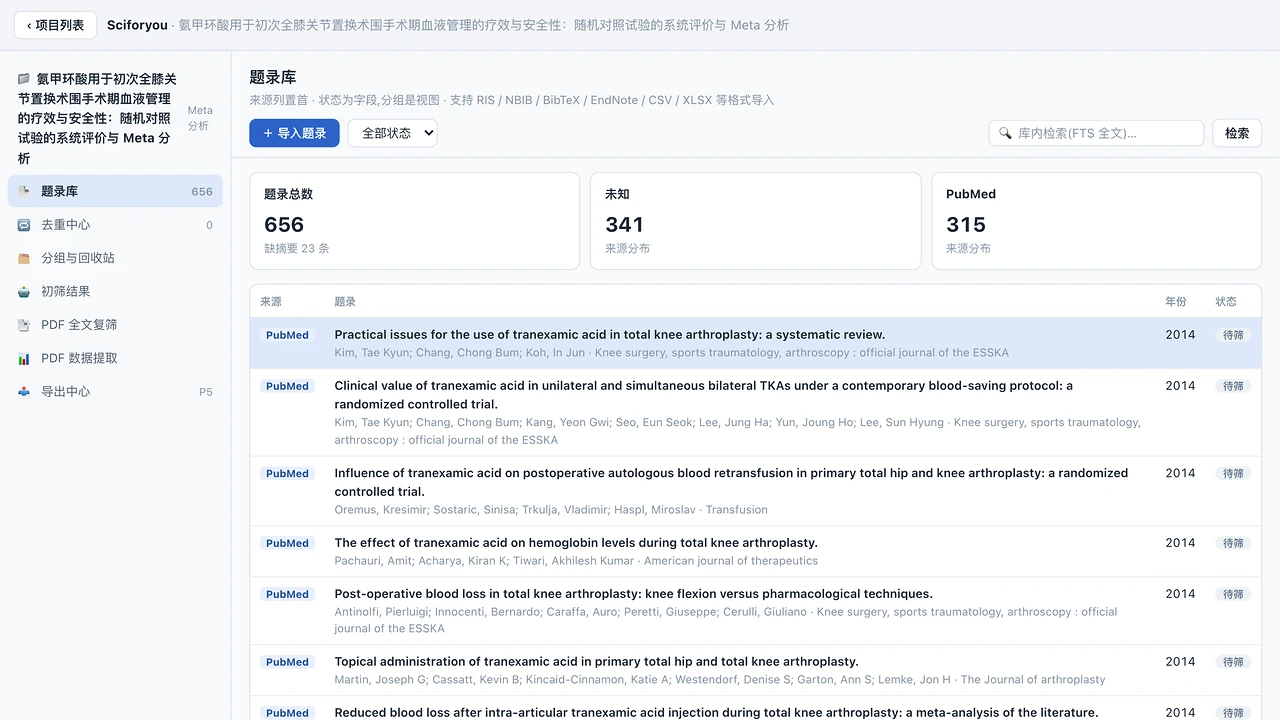1280x720 pixels.
Task: Click the 年份 column header
Action: pos(1176,301)
